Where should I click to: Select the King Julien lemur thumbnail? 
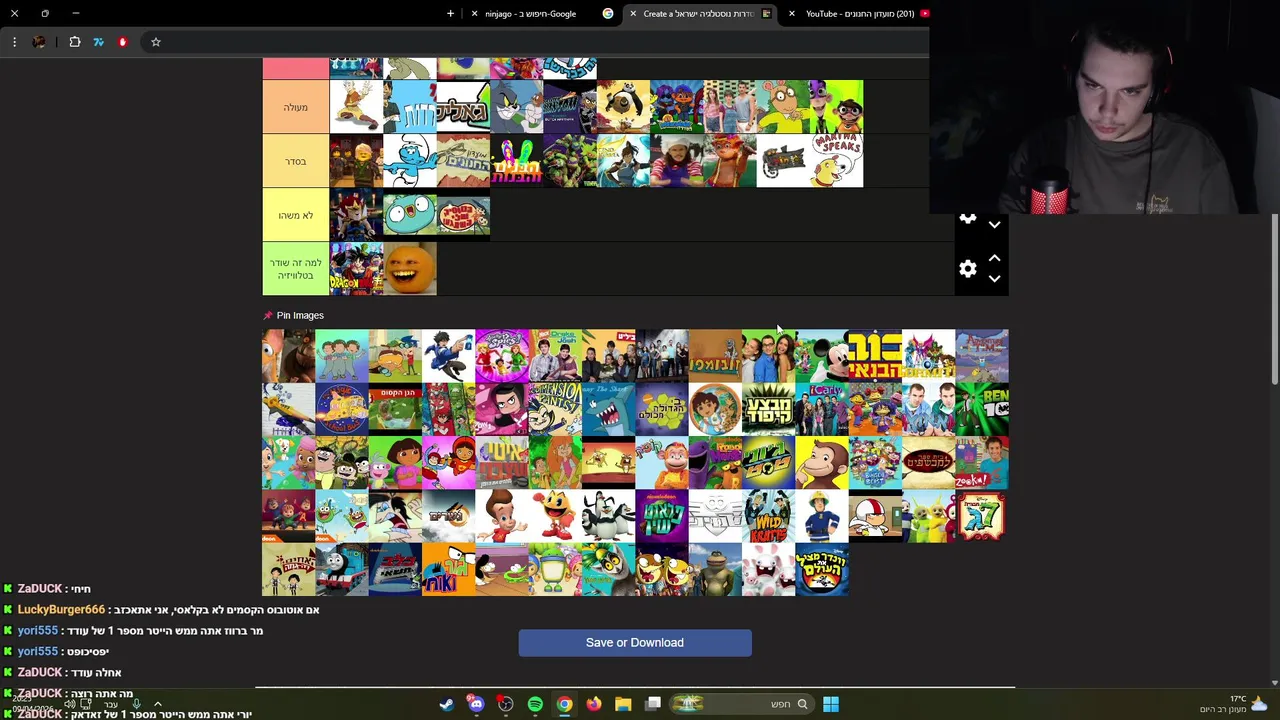(608, 570)
